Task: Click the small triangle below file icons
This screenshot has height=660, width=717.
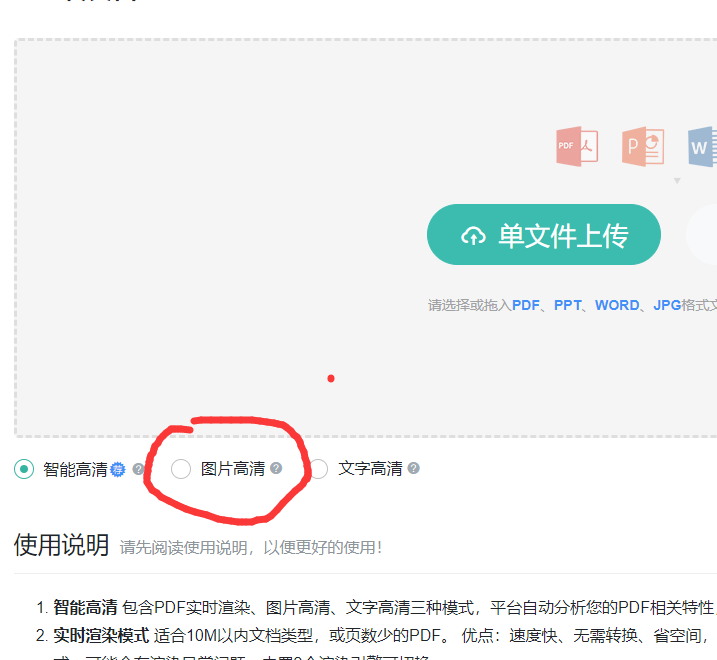Action: coord(677,181)
